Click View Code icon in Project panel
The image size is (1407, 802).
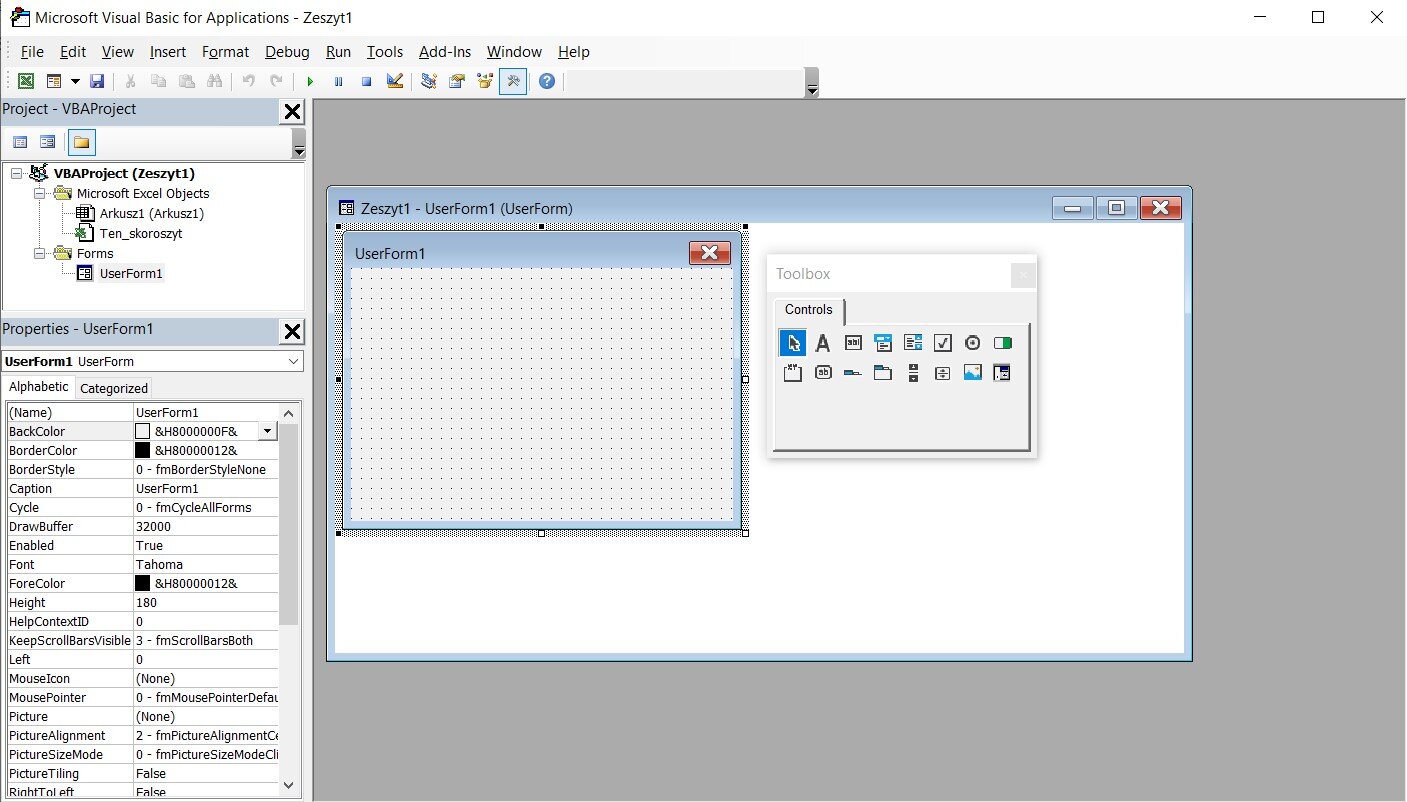20,142
